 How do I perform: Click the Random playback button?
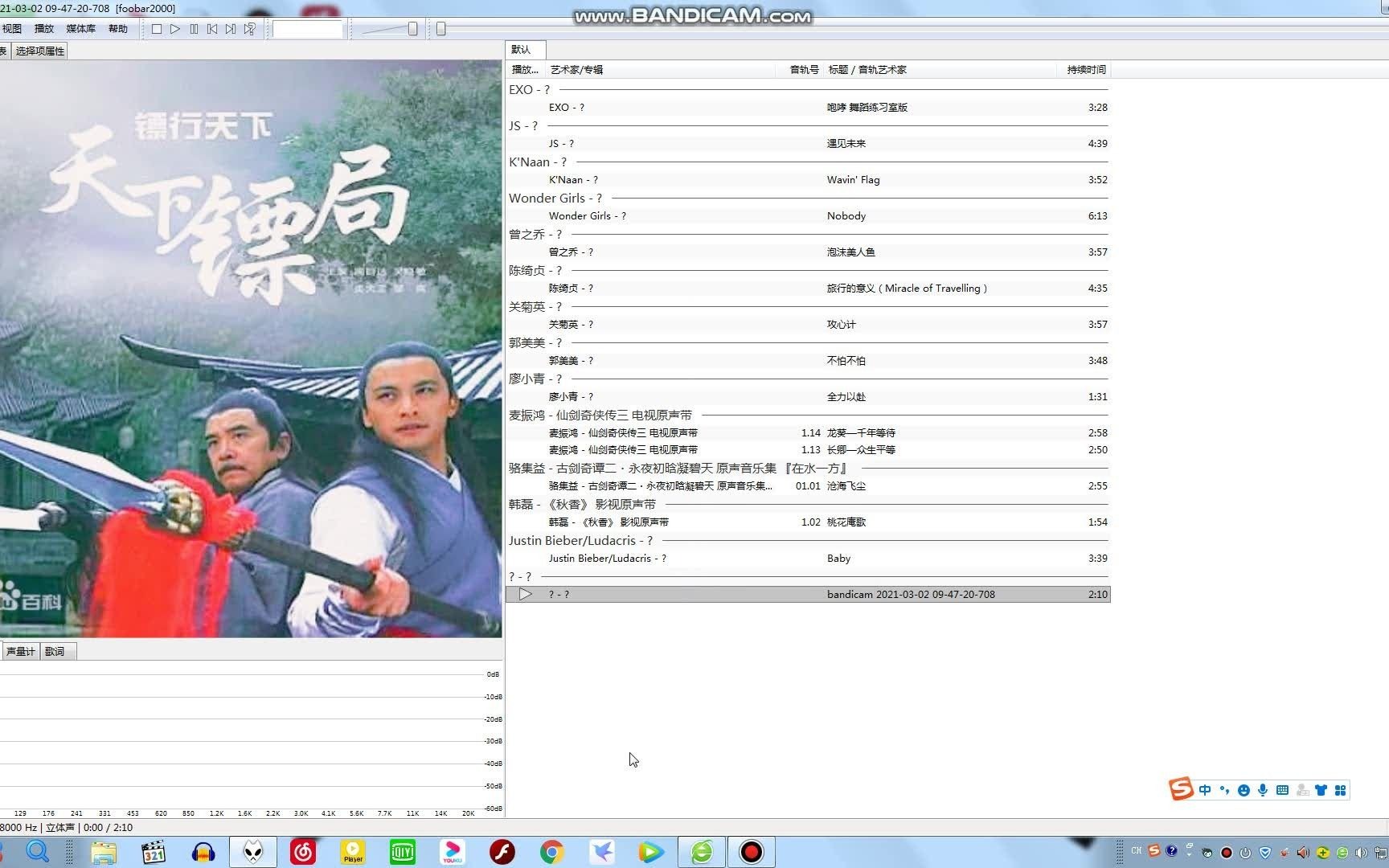coord(250,29)
